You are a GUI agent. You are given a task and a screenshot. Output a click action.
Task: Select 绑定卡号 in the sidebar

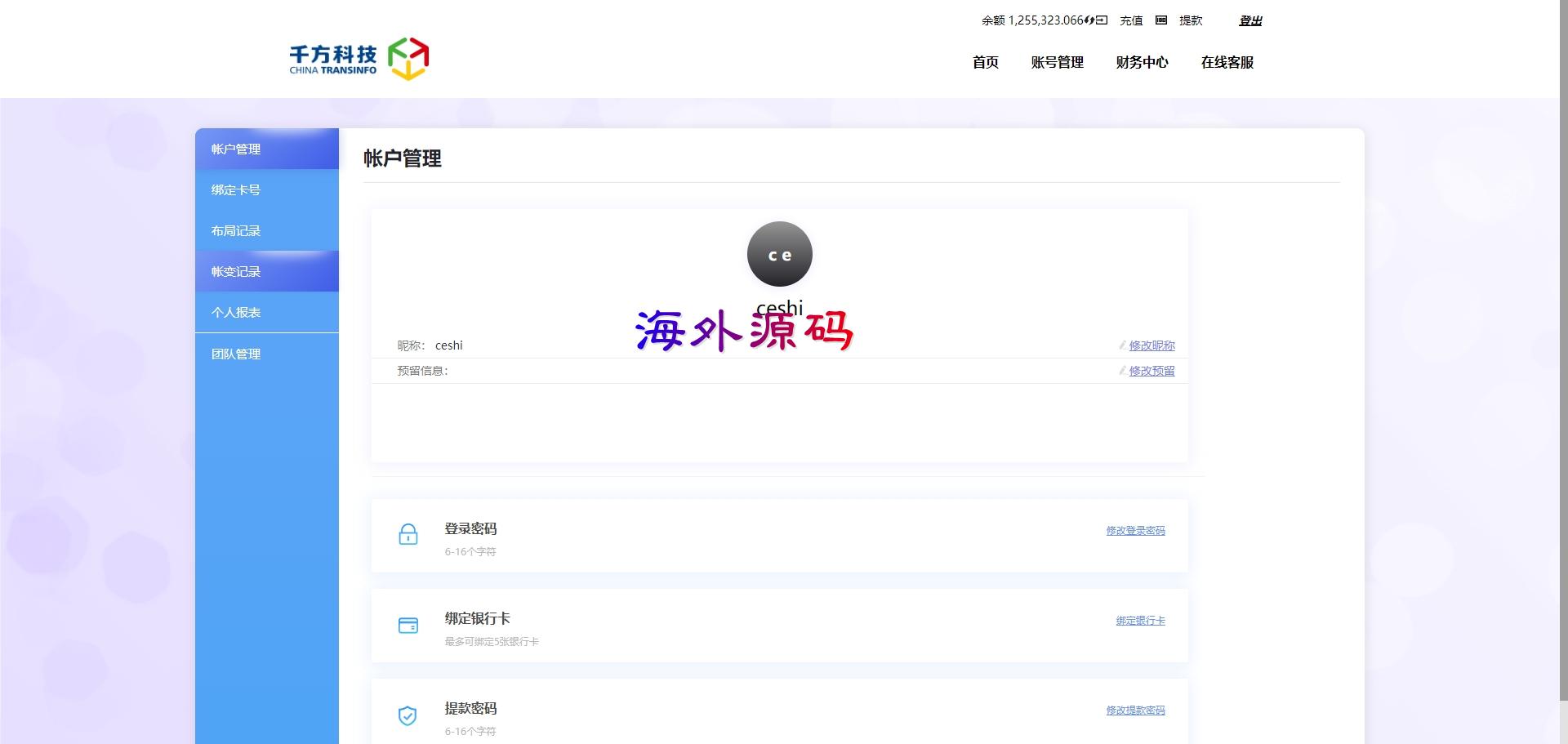267,189
